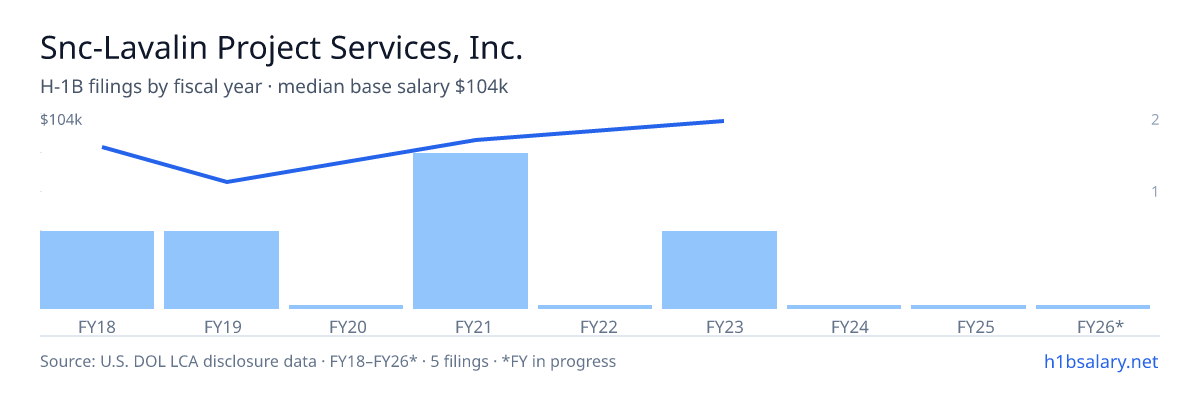1200x400 pixels.
Task: Click the small FY22 bar stub
Action: [x=595, y=307]
